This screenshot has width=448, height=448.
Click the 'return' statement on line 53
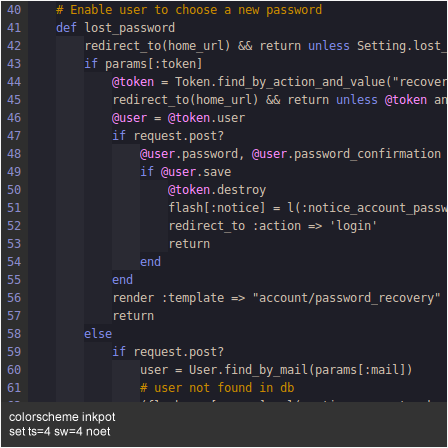[x=189, y=244]
